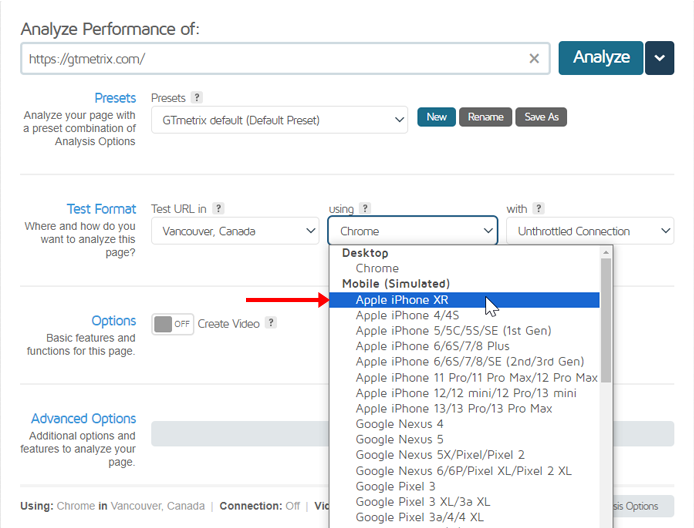Select Google Nexus 5 option
694x528 pixels.
point(465,439)
